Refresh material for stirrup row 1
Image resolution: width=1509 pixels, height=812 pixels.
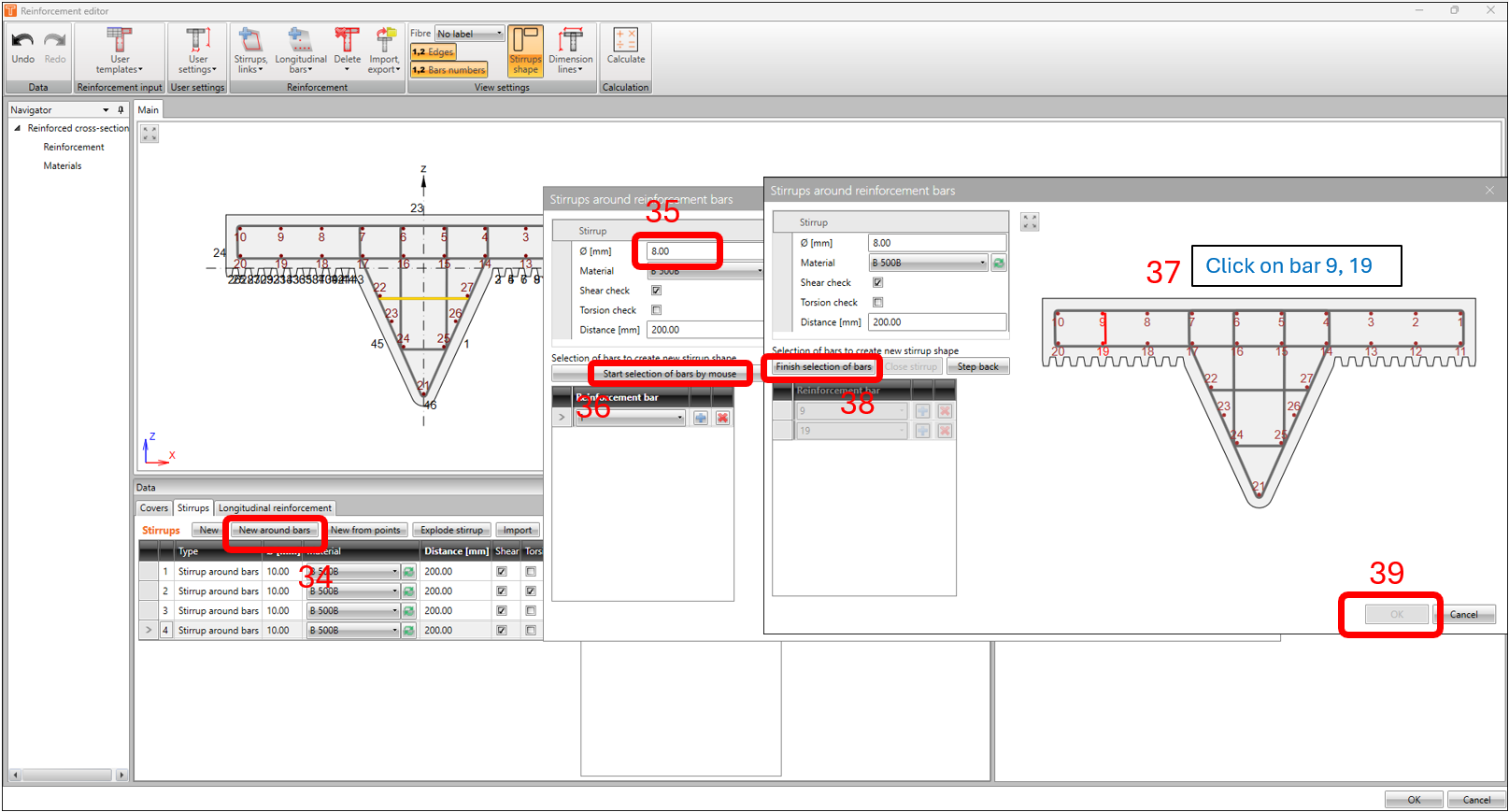pyautogui.click(x=408, y=572)
